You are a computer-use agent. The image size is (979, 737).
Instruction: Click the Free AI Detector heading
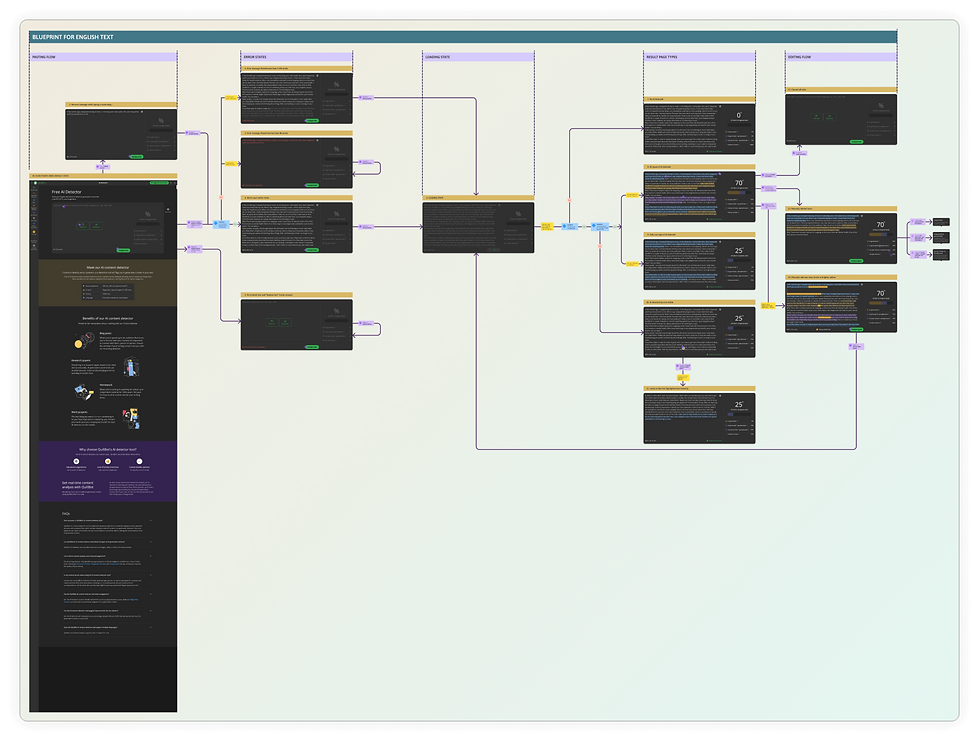[66, 192]
